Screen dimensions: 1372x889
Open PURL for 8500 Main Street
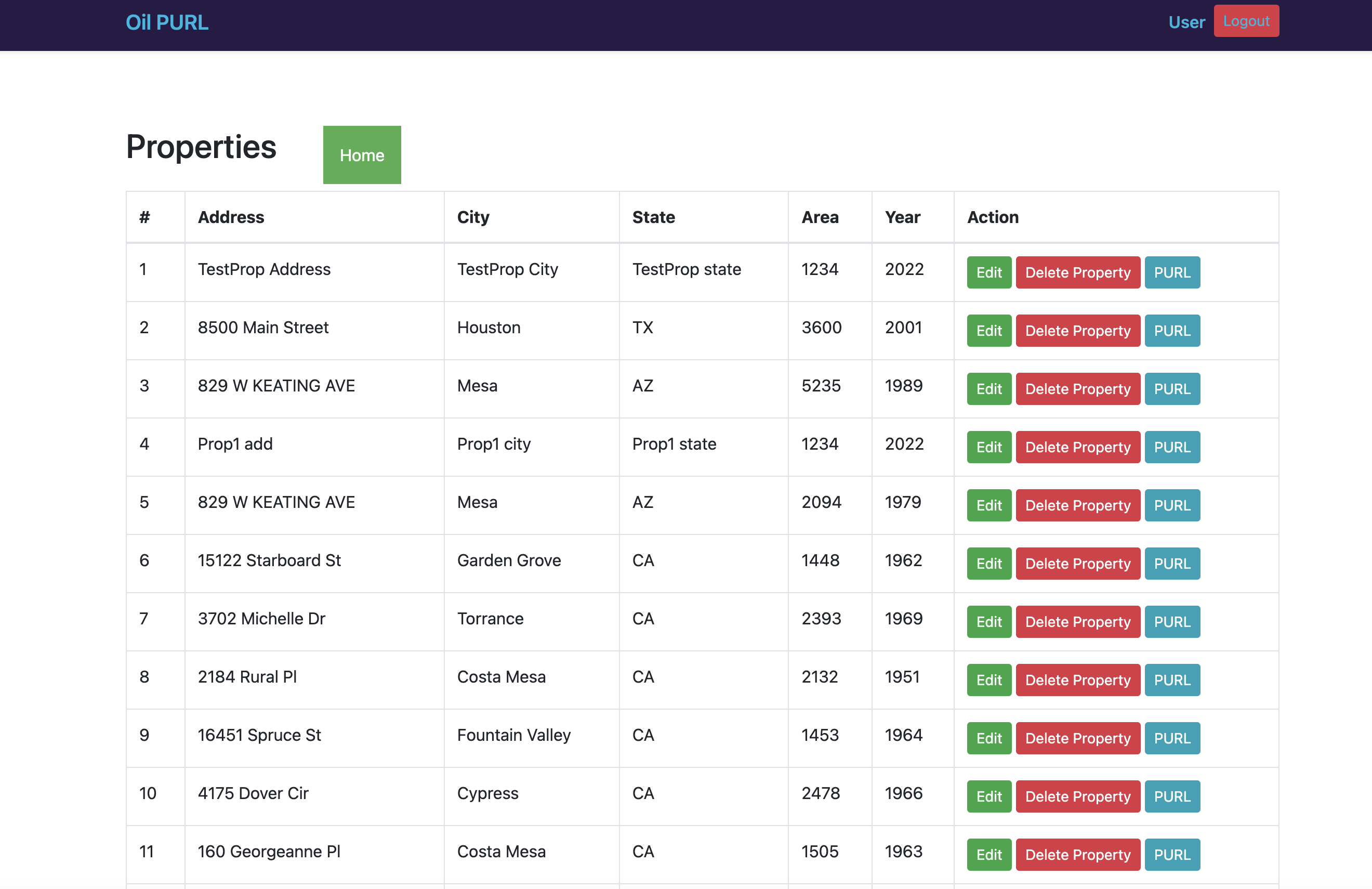(x=1172, y=331)
